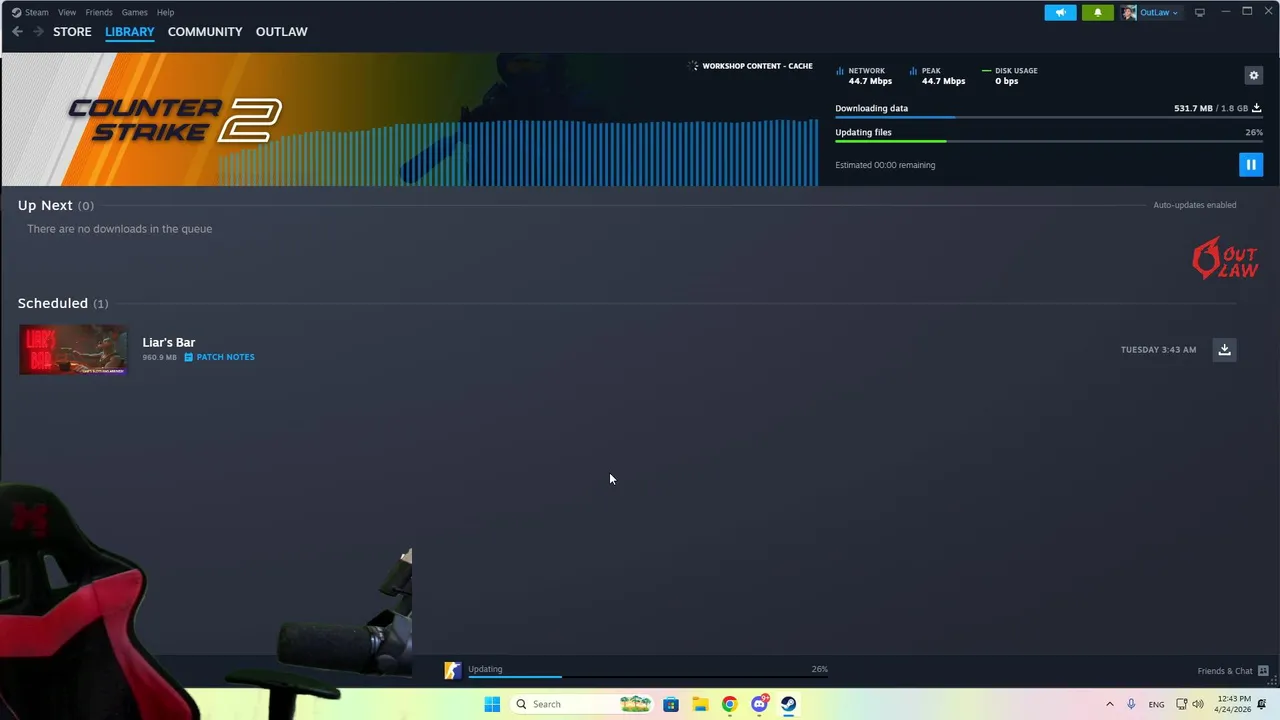Click the Friends & Chat icon

click(1263, 671)
